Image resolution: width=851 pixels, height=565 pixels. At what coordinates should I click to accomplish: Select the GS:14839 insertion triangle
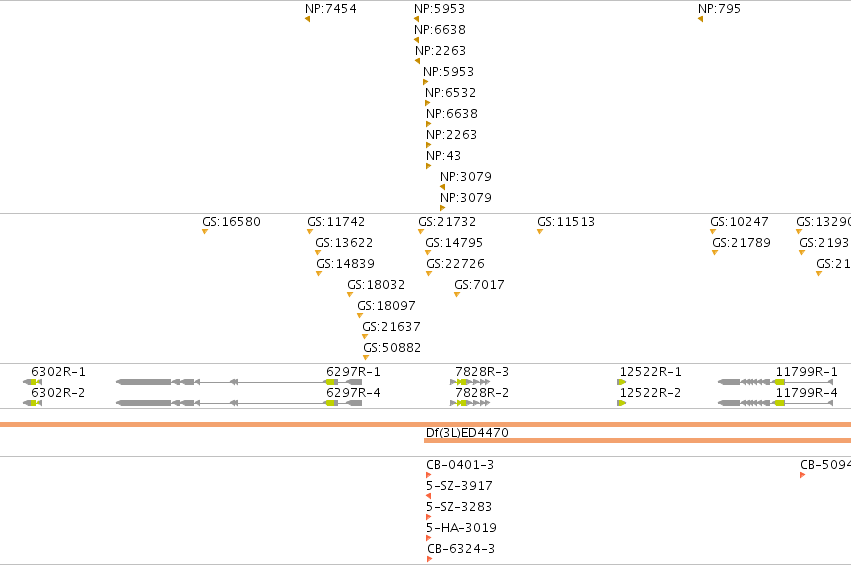click(x=319, y=274)
